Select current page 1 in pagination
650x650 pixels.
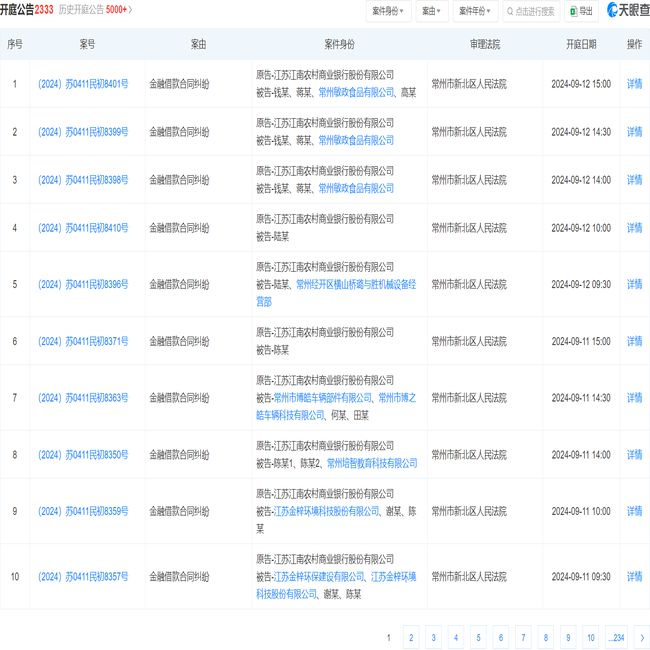[388, 638]
